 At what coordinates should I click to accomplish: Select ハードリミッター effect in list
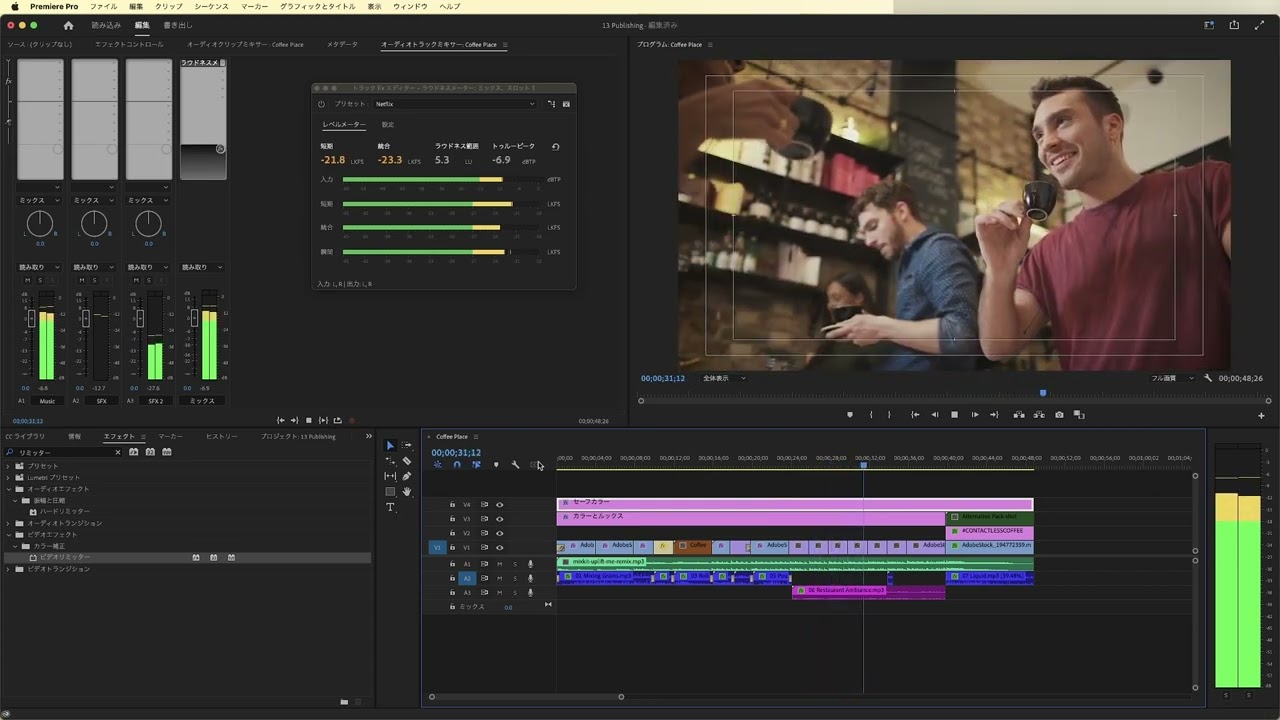click(x=64, y=512)
